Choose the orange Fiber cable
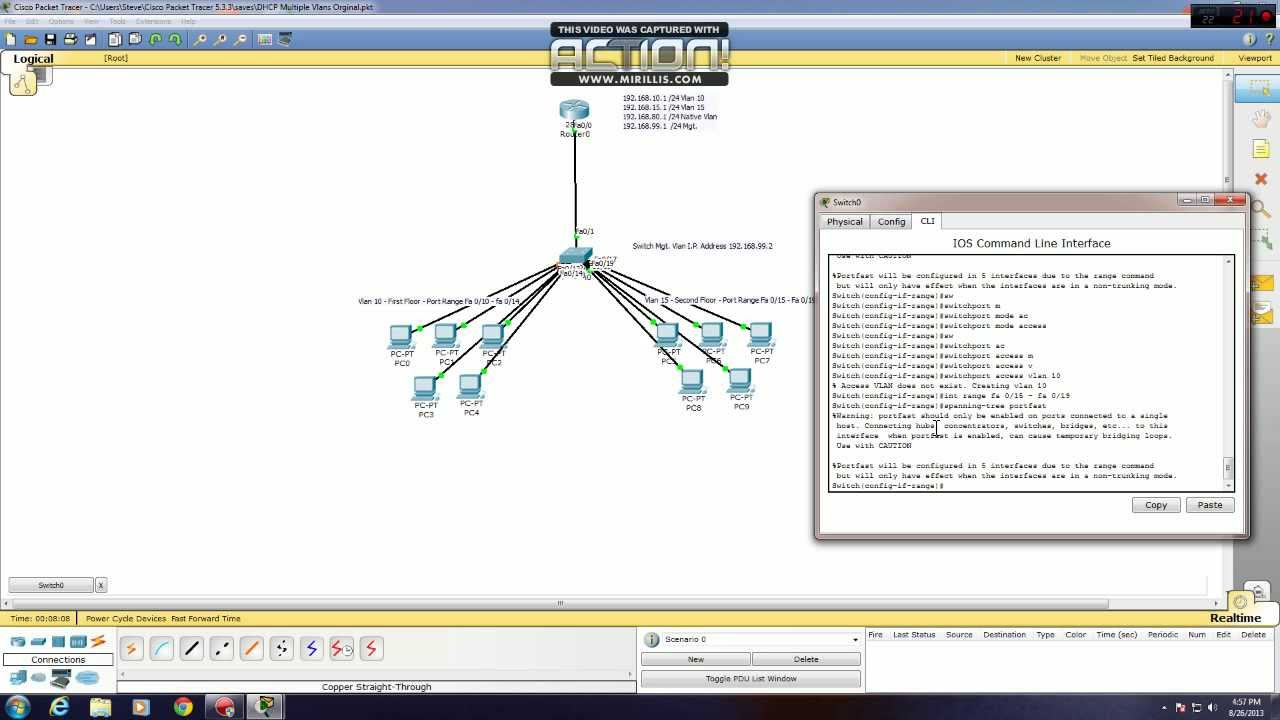 251,649
